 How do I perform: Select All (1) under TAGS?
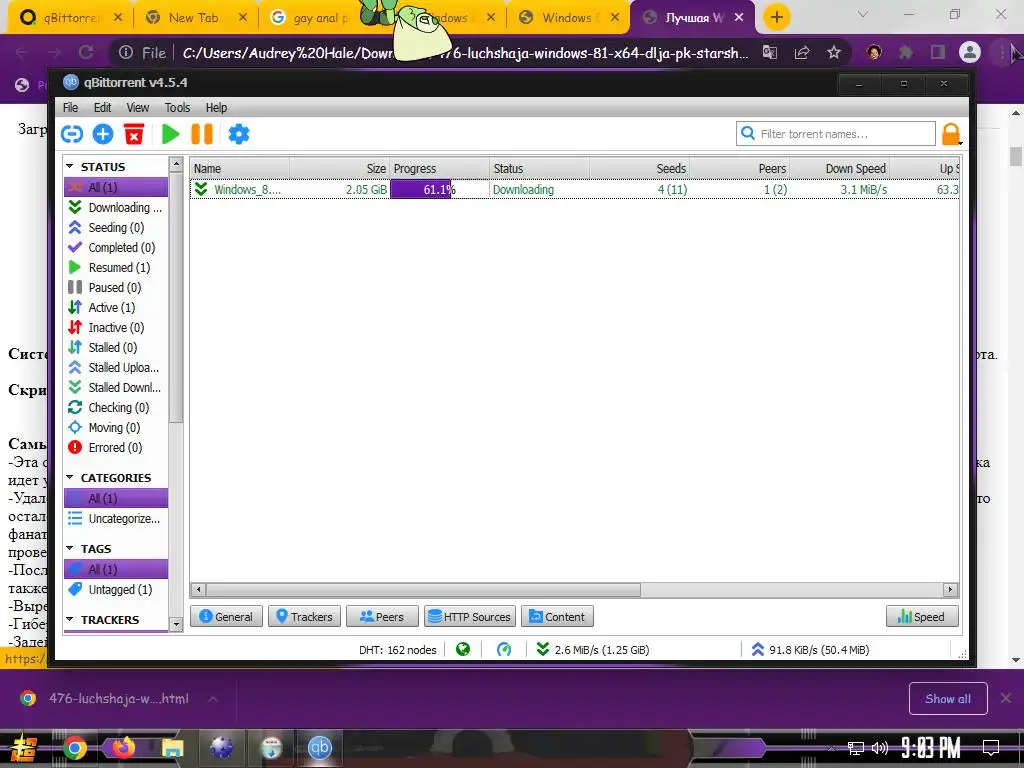116,569
